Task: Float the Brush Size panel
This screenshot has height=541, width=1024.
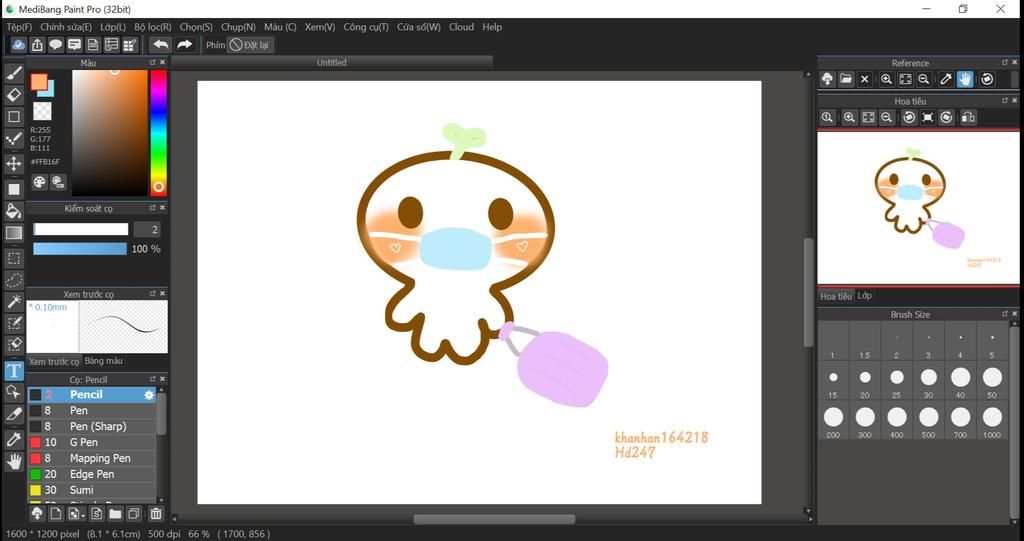Action: point(1005,314)
